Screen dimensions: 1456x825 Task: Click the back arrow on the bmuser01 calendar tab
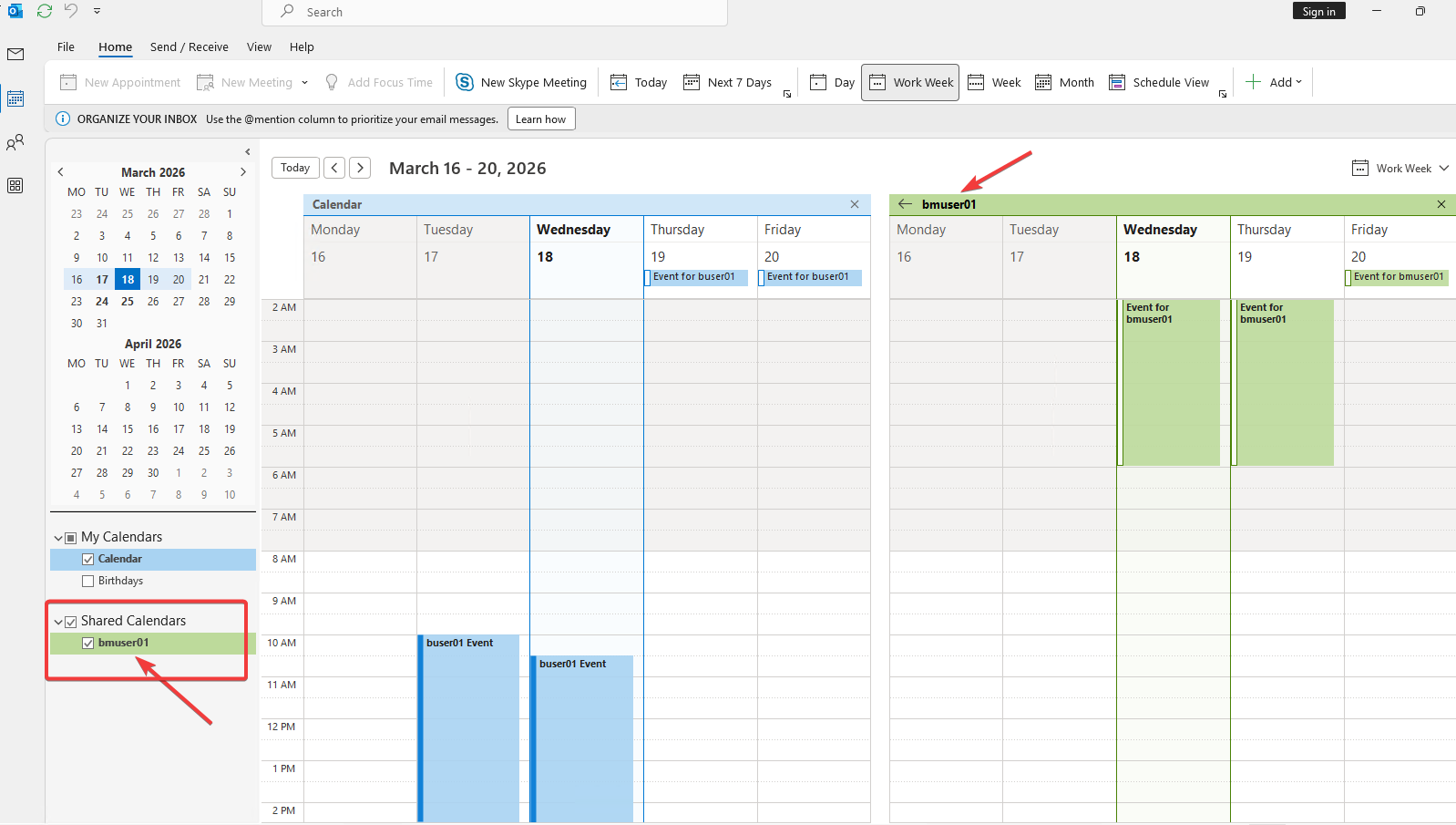pyautogui.click(x=905, y=204)
